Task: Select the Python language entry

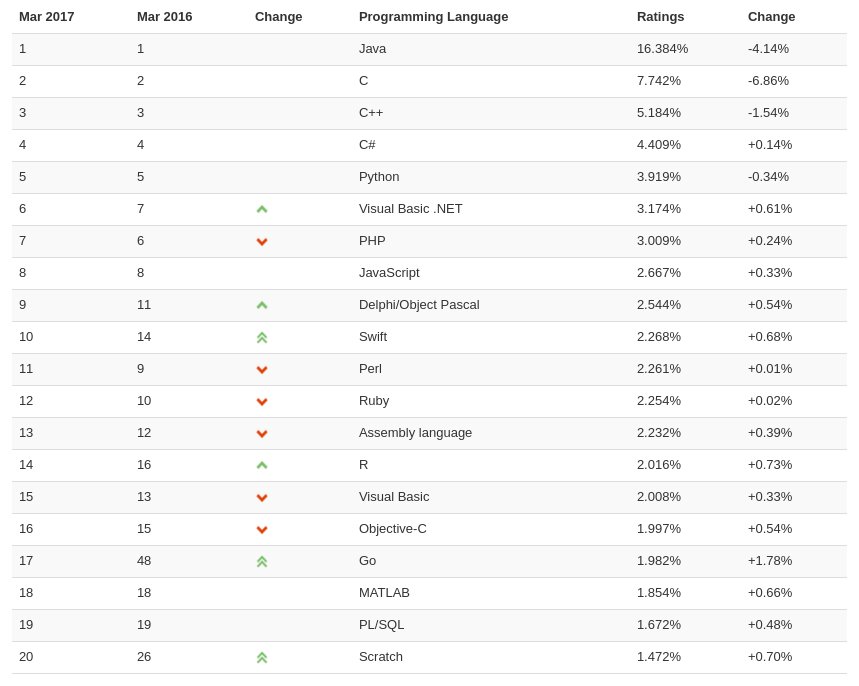Action: click(x=379, y=177)
